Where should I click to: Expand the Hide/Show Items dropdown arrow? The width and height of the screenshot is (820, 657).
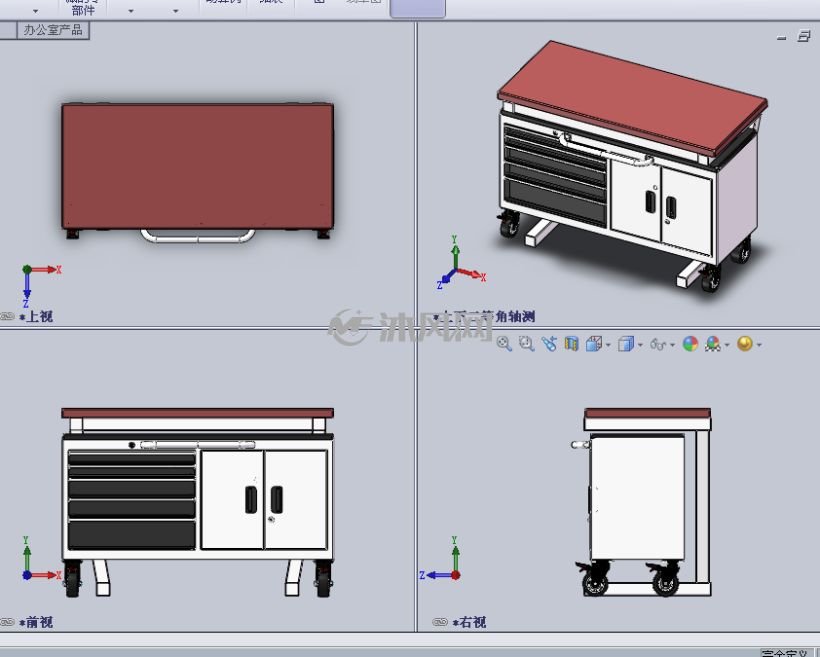(673, 345)
